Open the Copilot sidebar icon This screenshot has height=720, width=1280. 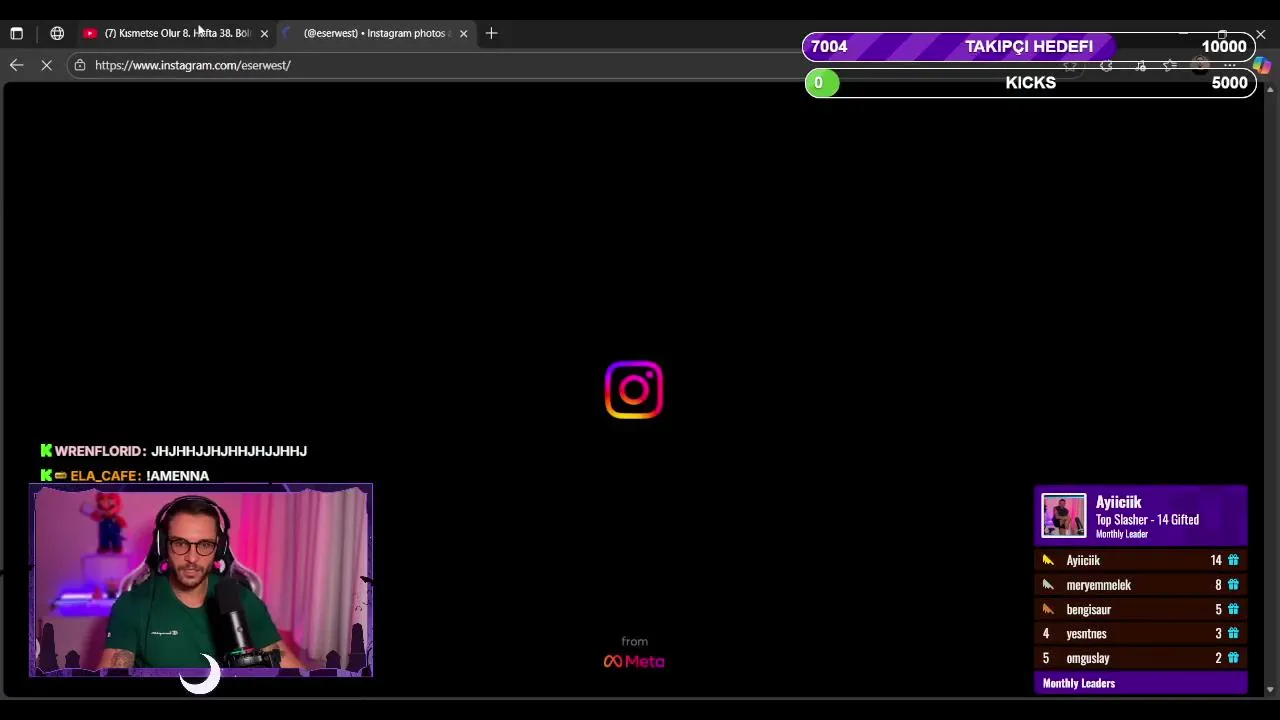(x=1261, y=65)
